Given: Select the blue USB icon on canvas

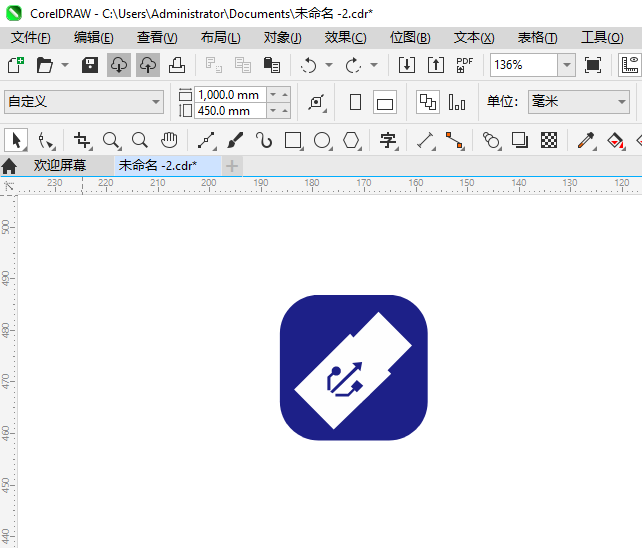Looking at the screenshot, I should 354,368.
